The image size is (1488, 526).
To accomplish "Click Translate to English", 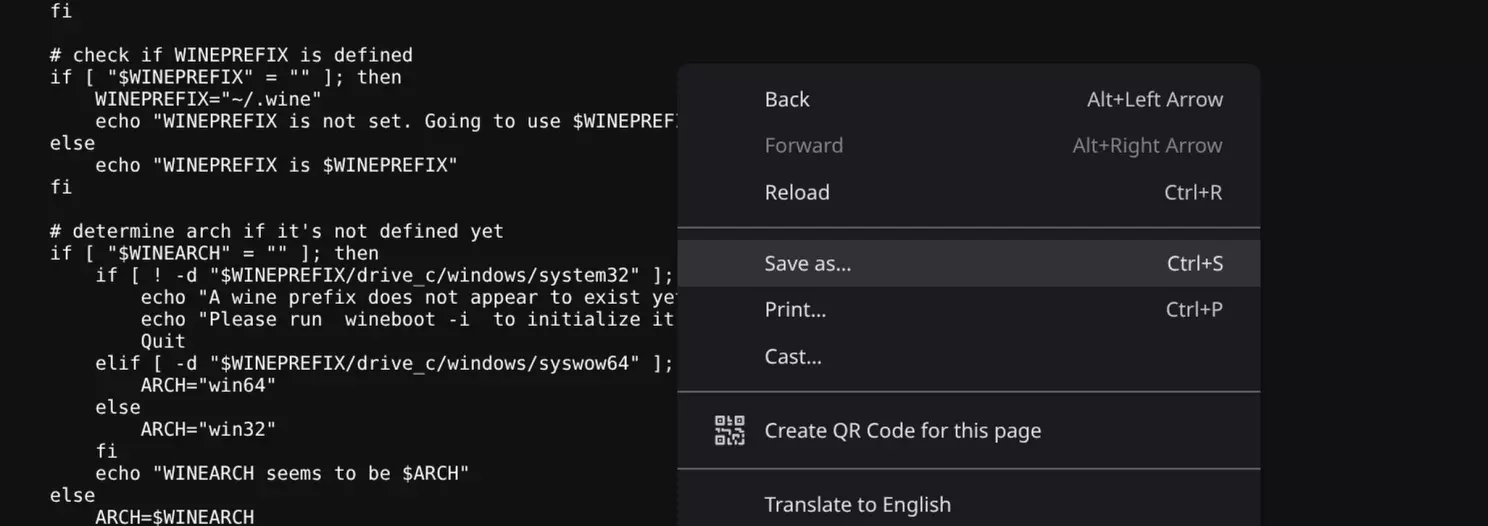I will [857, 504].
